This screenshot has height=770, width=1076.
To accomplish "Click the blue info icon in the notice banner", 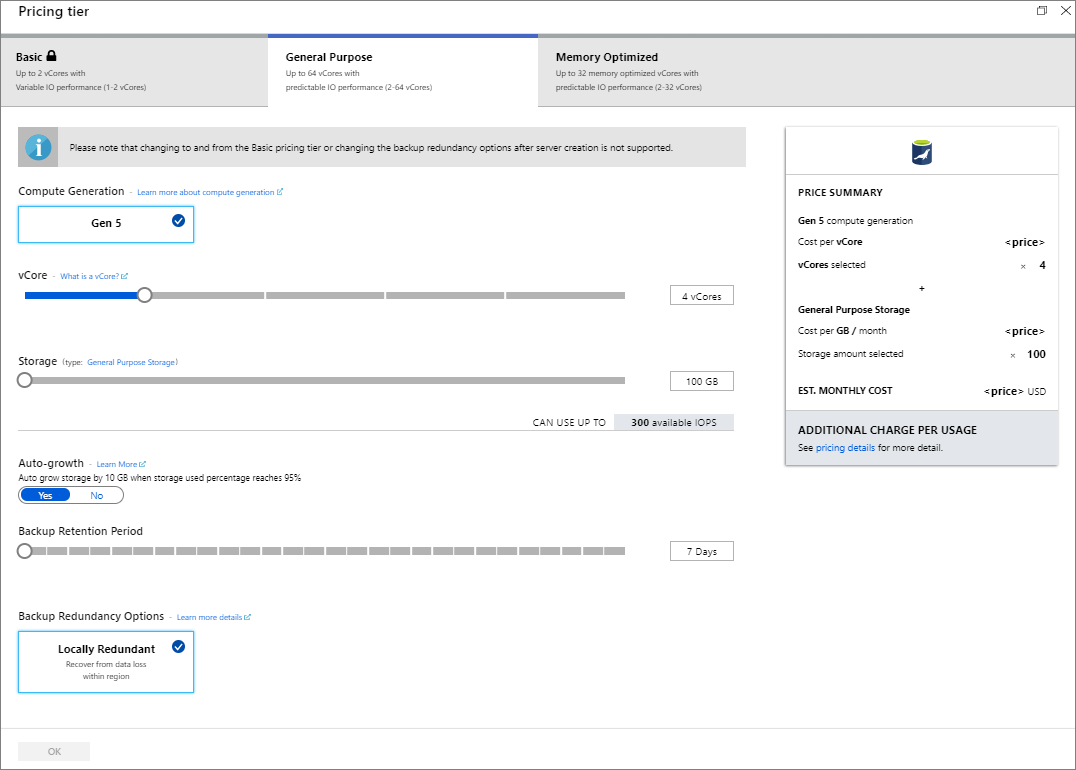I will [x=37, y=147].
